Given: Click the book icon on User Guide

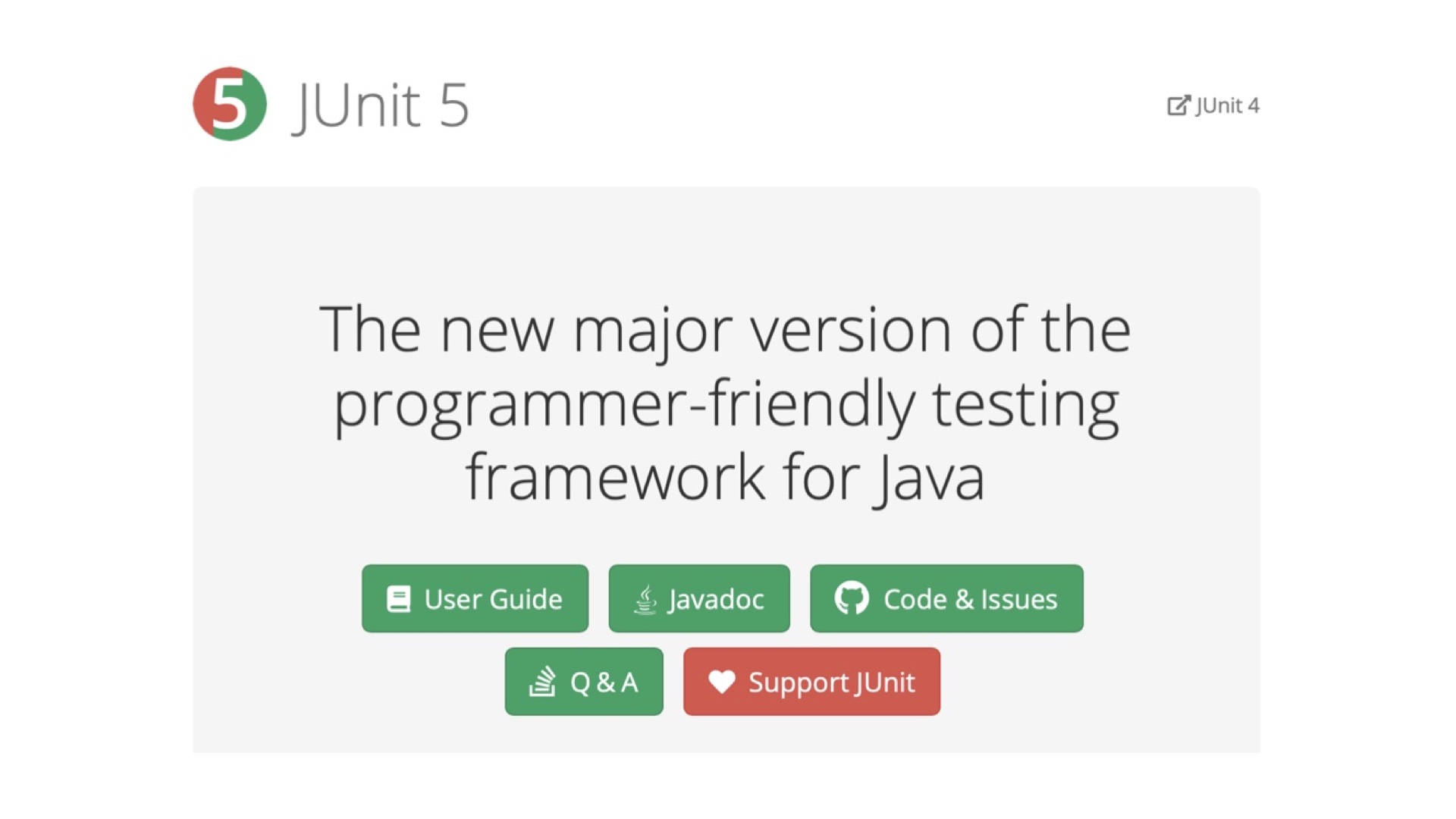Looking at the screenshot, I should (399, 599).
